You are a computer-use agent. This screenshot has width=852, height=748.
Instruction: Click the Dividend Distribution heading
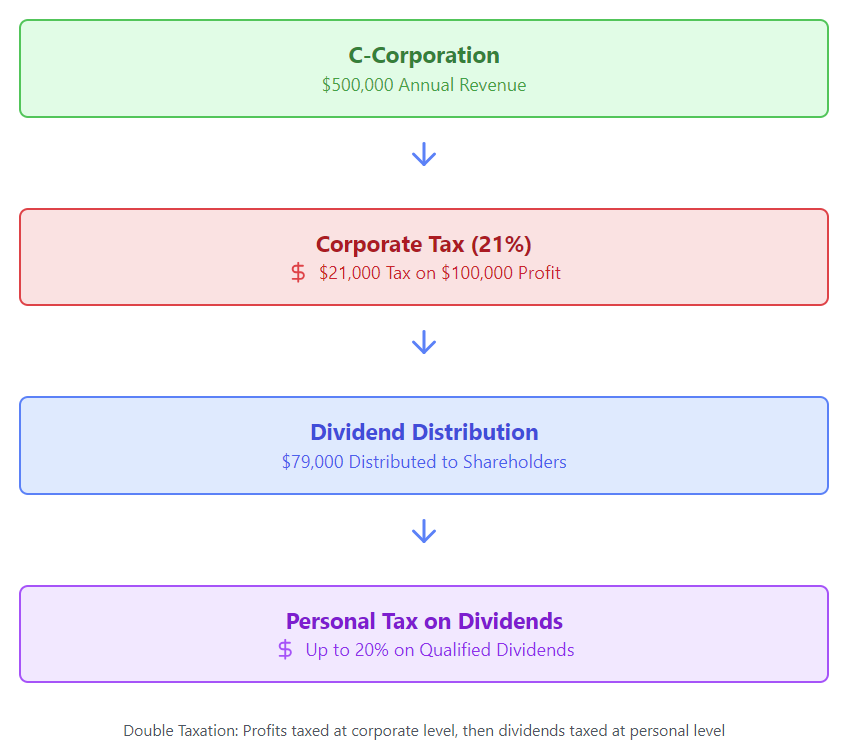pyautogui.click(x=424, y=432)
